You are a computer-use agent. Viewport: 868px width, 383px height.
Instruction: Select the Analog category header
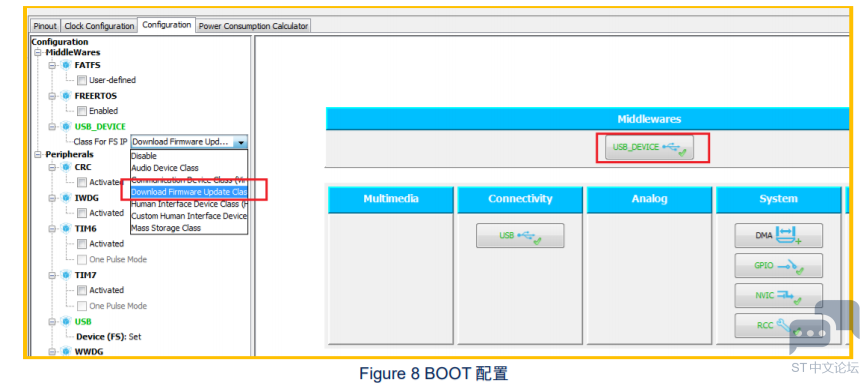click(649, 199)
